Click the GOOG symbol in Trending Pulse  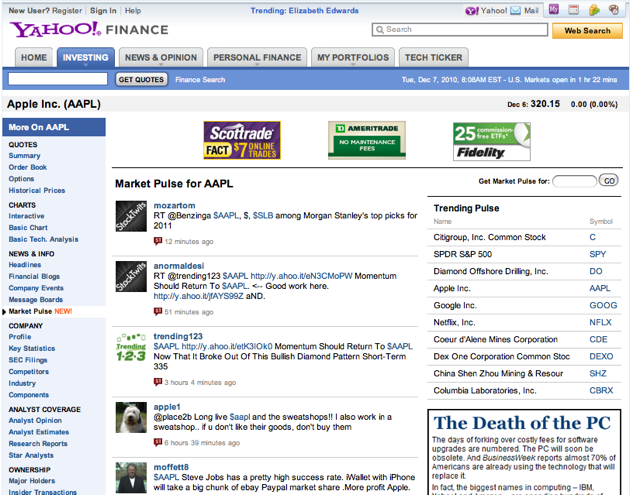point(603,305)
